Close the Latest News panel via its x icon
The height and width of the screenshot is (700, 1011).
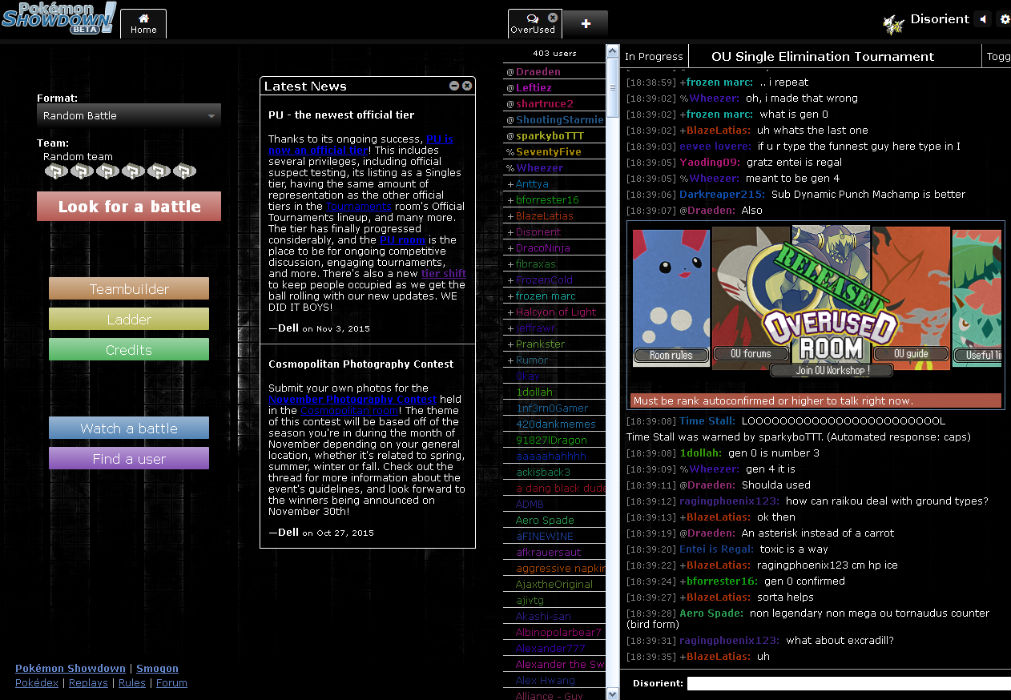[466, 86]
